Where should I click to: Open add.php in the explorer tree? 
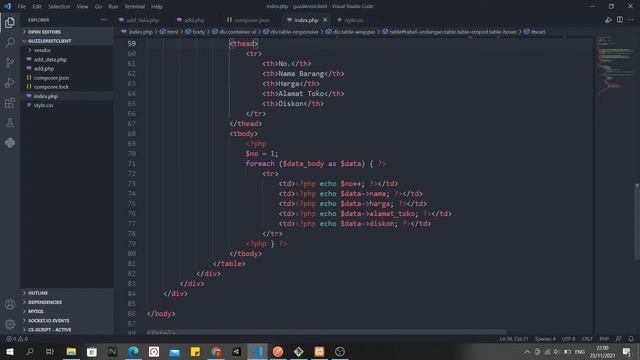click(44, 69)
